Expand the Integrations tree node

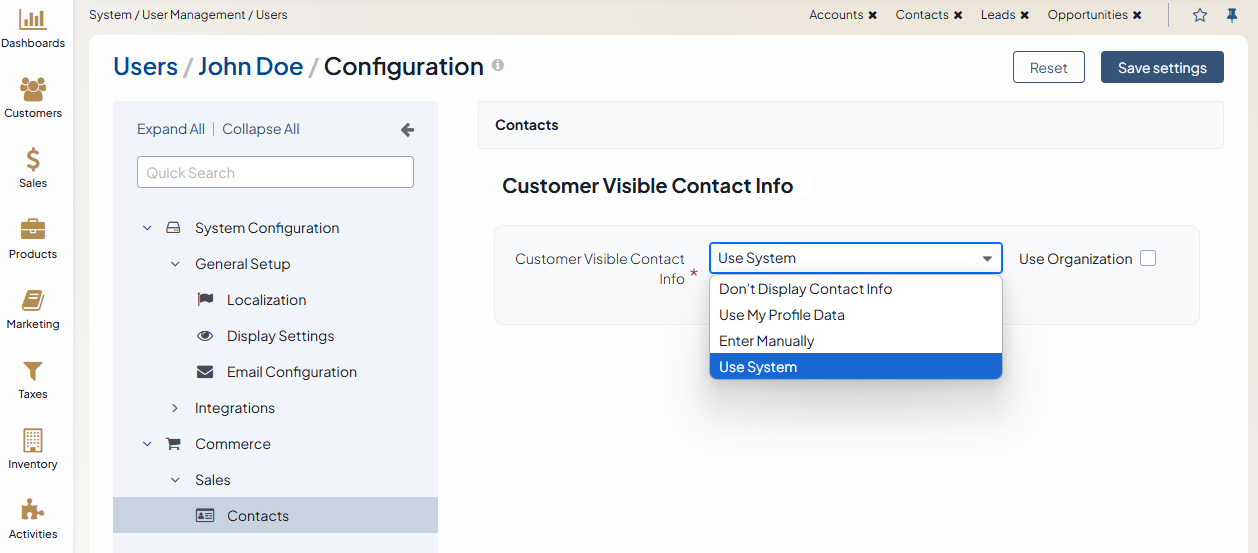(x=175, y=408)
